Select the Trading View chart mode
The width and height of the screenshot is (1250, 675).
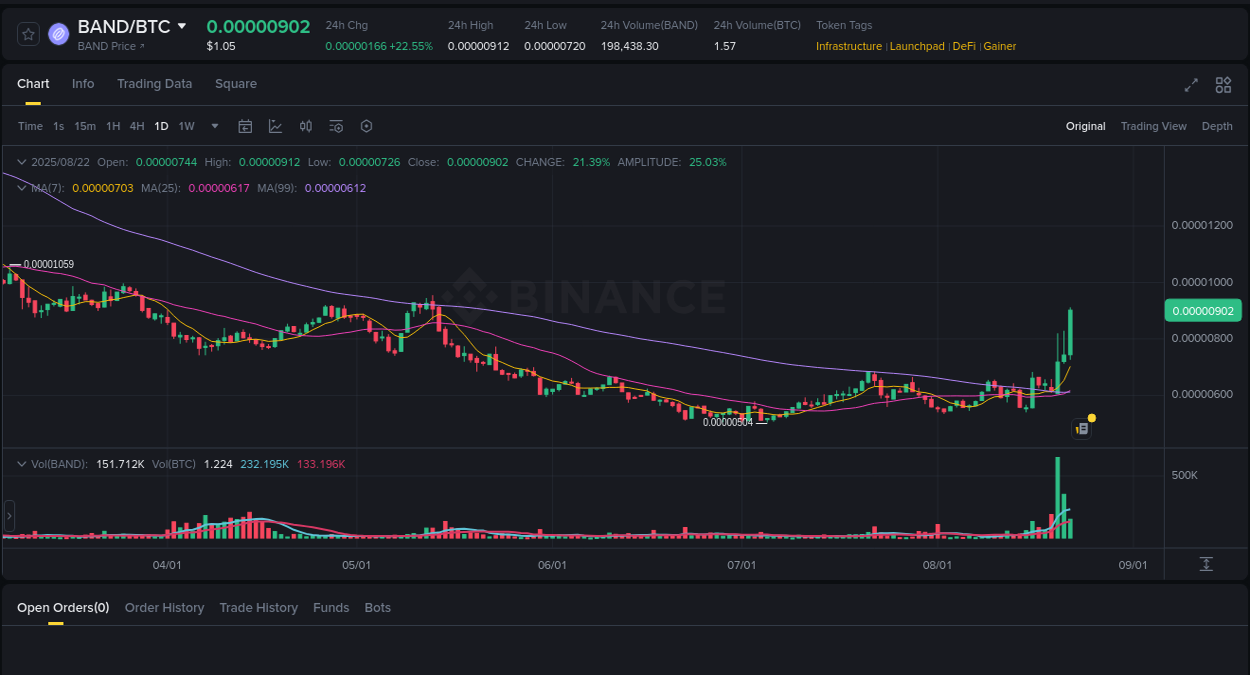tap(1154, 126)
